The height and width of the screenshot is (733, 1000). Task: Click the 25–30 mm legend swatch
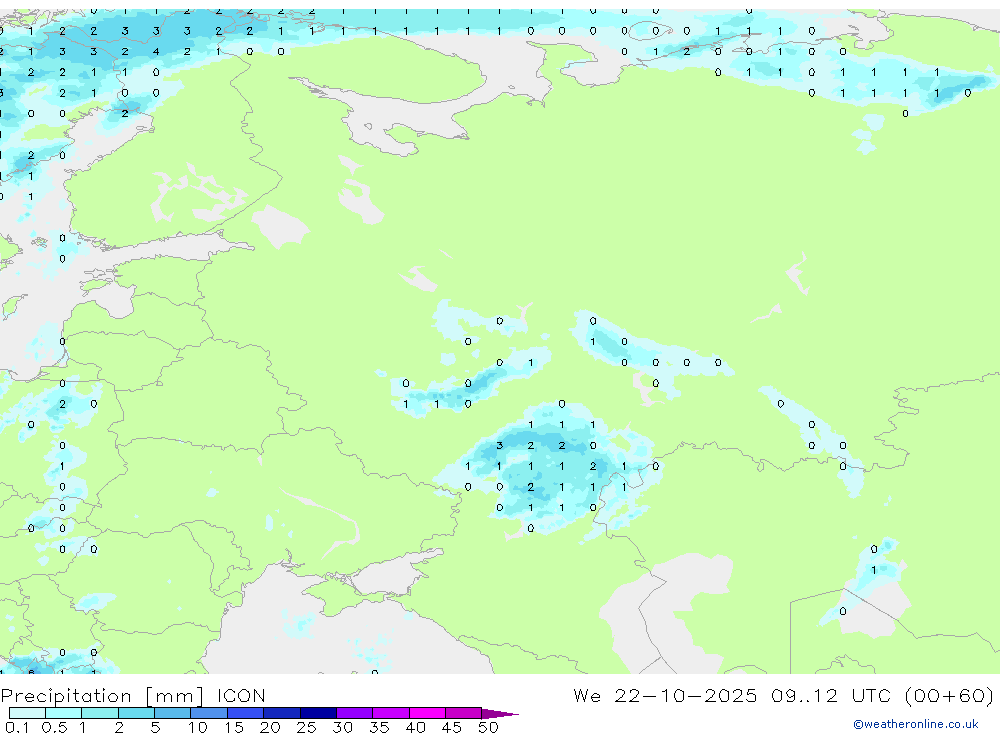tap(318, 713)
